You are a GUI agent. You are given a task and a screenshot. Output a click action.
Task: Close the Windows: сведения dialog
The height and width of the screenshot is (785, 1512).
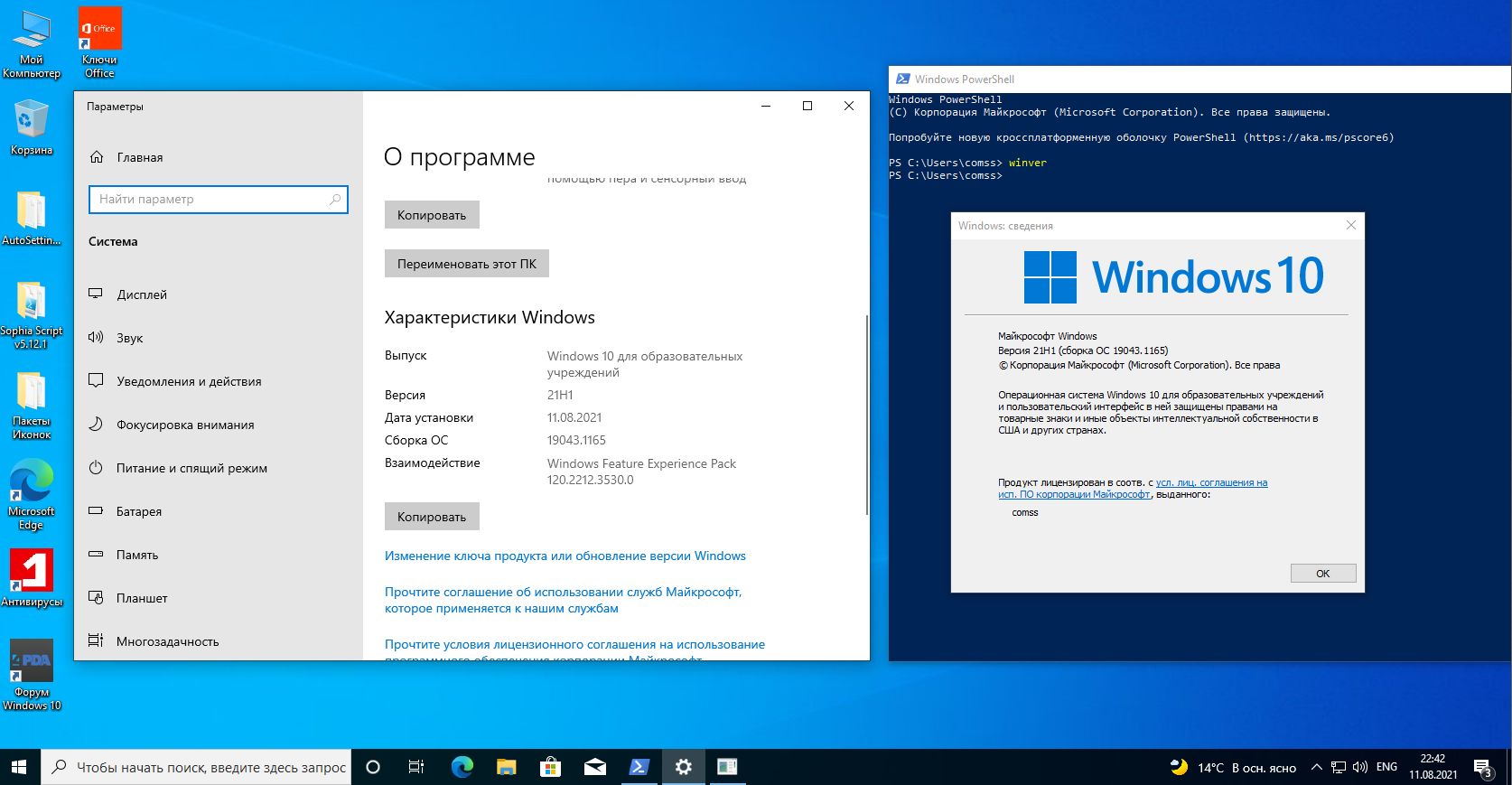pos(1351,225)
